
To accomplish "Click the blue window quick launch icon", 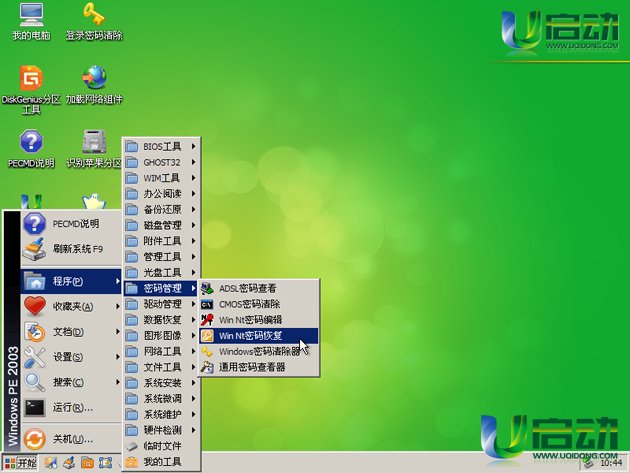I will pyautogui.click(x=105, y=463).
